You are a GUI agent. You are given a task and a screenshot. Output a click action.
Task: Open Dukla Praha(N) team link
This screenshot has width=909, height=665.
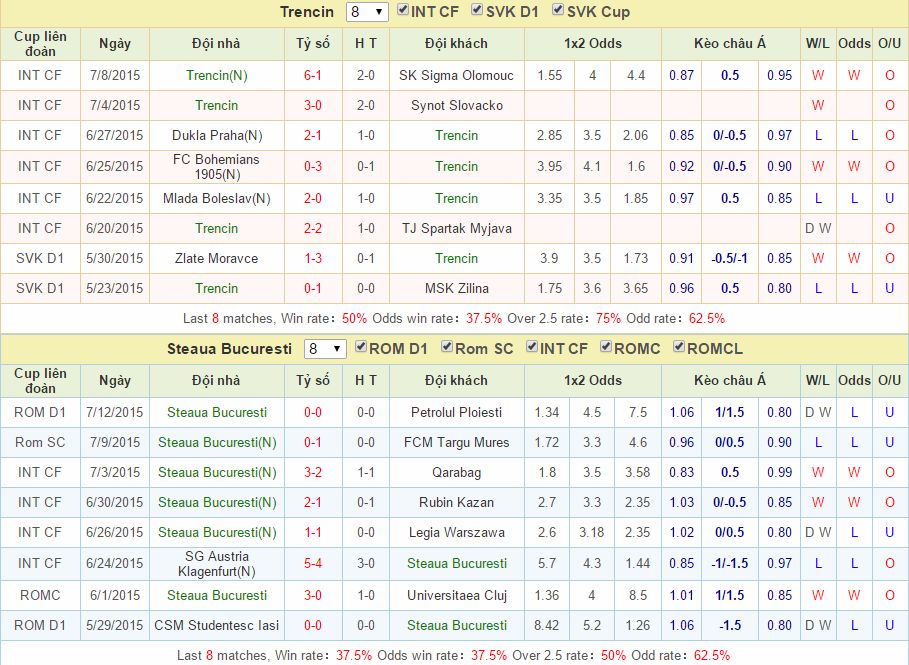pyautogui.click(x=217, y=136)
